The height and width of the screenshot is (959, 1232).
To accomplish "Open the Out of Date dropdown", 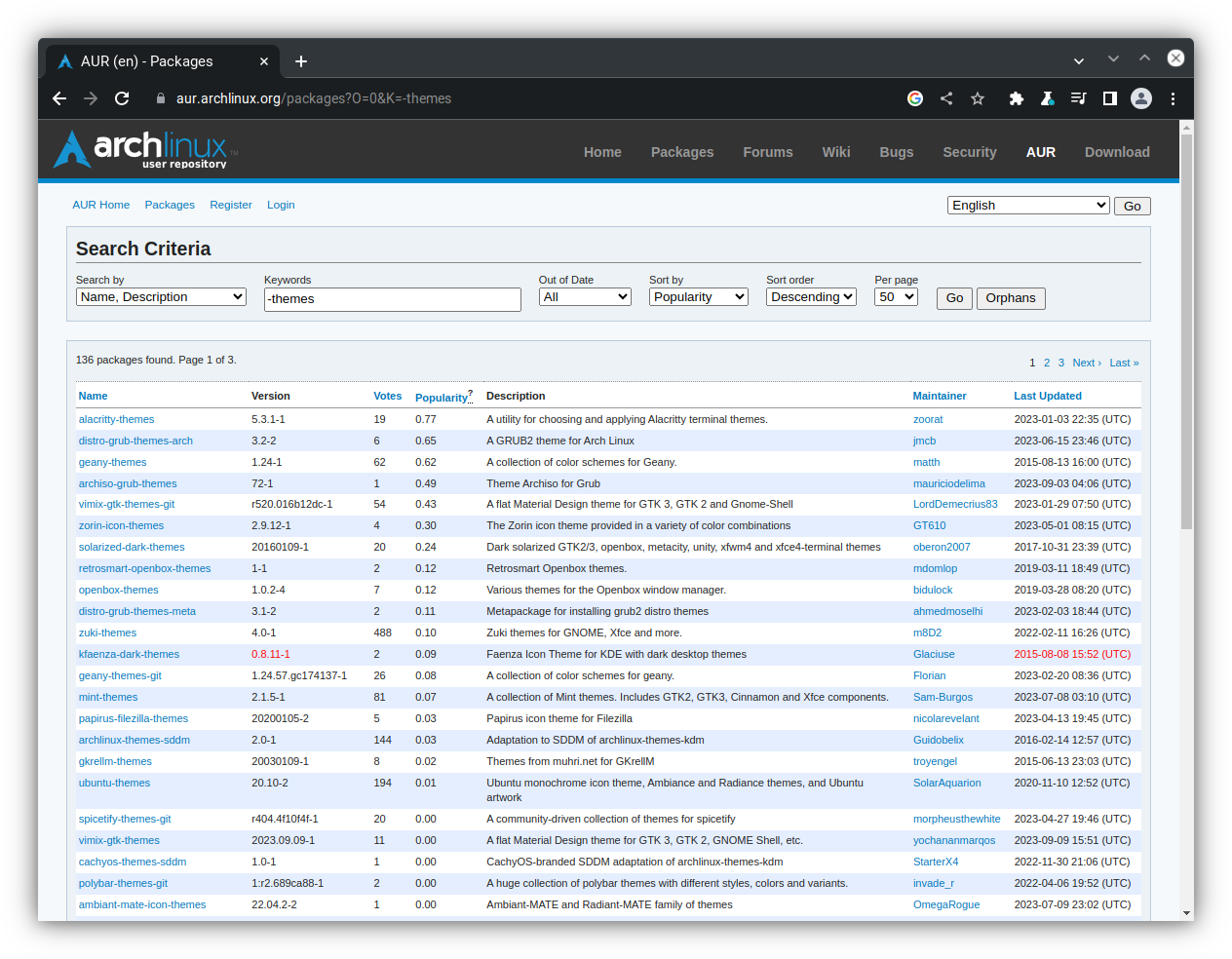I will coord(586,297).
